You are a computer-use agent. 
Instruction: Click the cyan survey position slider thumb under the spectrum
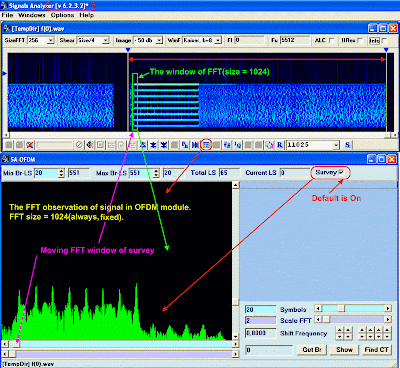(16, 344)
